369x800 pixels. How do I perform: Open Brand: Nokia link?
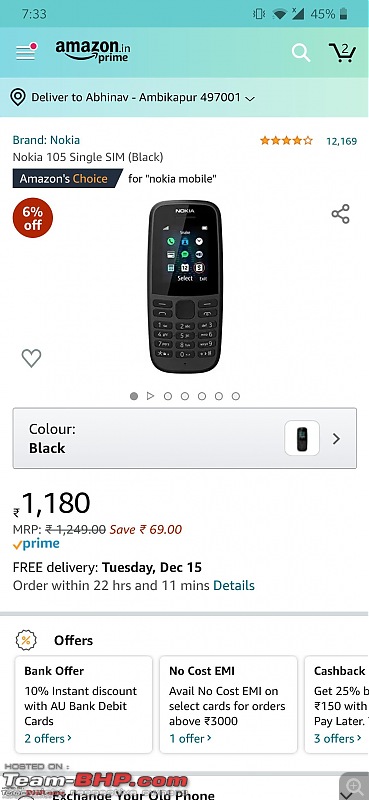[x=46, y=140]
